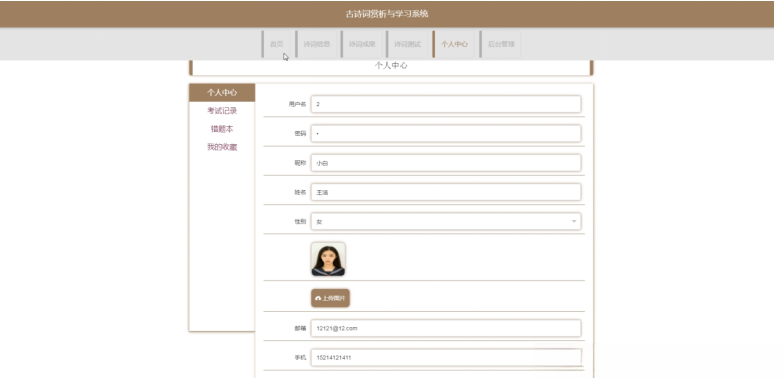The image size is (783, 378).
Task: Open 错题本 in the sidebar
Action: pos(222,129)
